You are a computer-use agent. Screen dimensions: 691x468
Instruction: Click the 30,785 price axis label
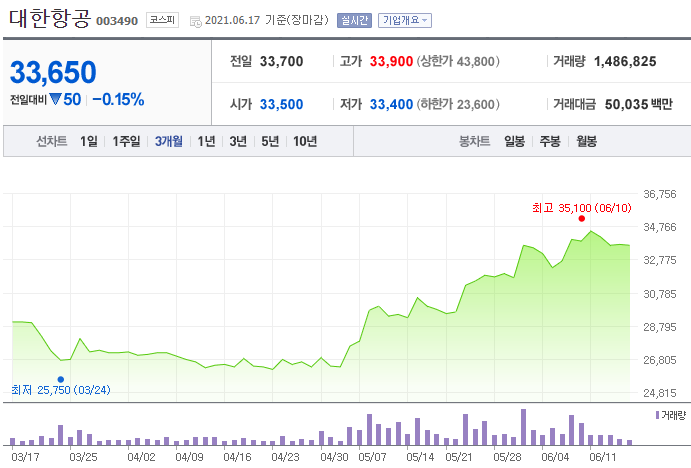[x=660, y=294]
